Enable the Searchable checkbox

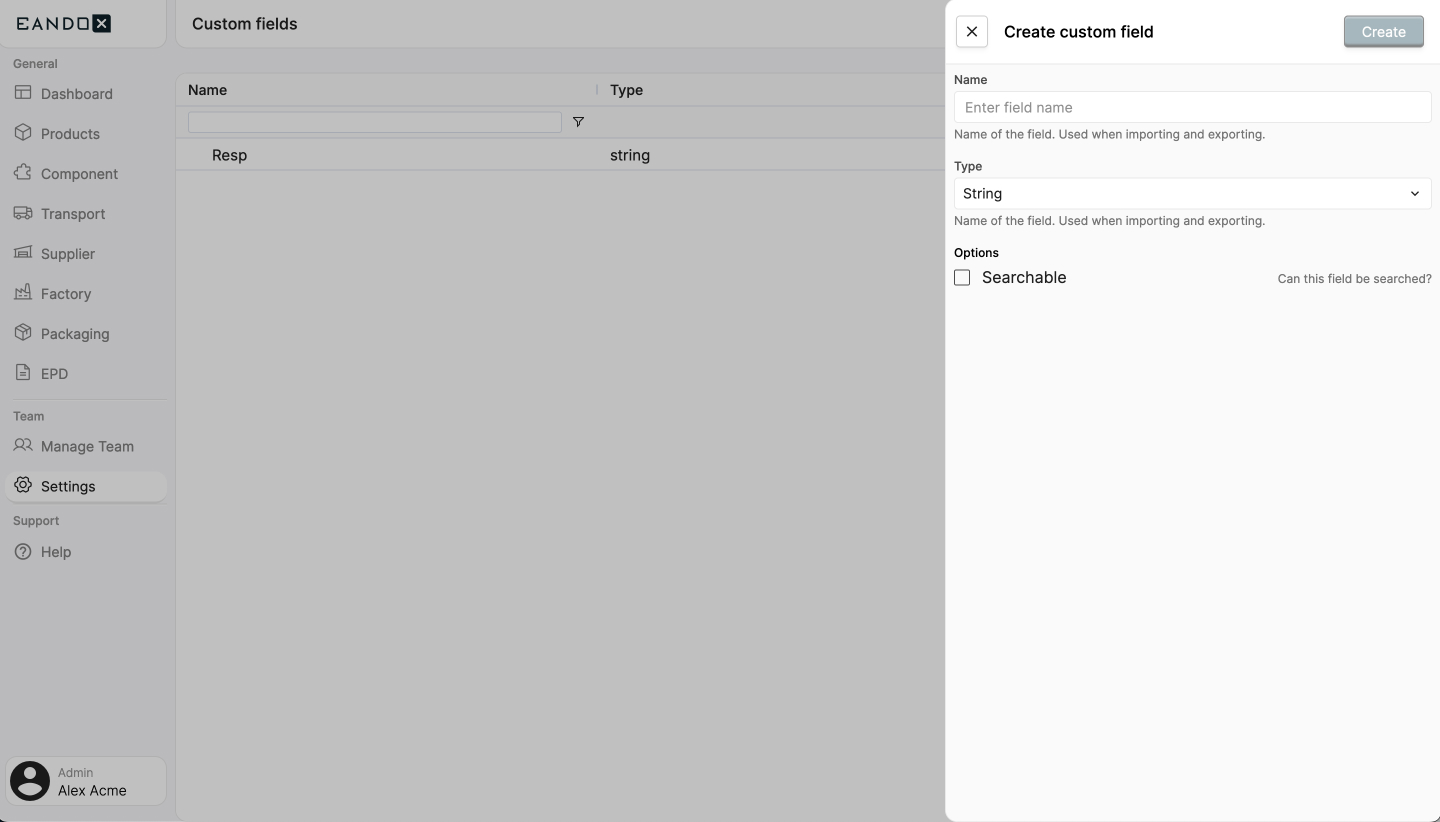(962, 277)
